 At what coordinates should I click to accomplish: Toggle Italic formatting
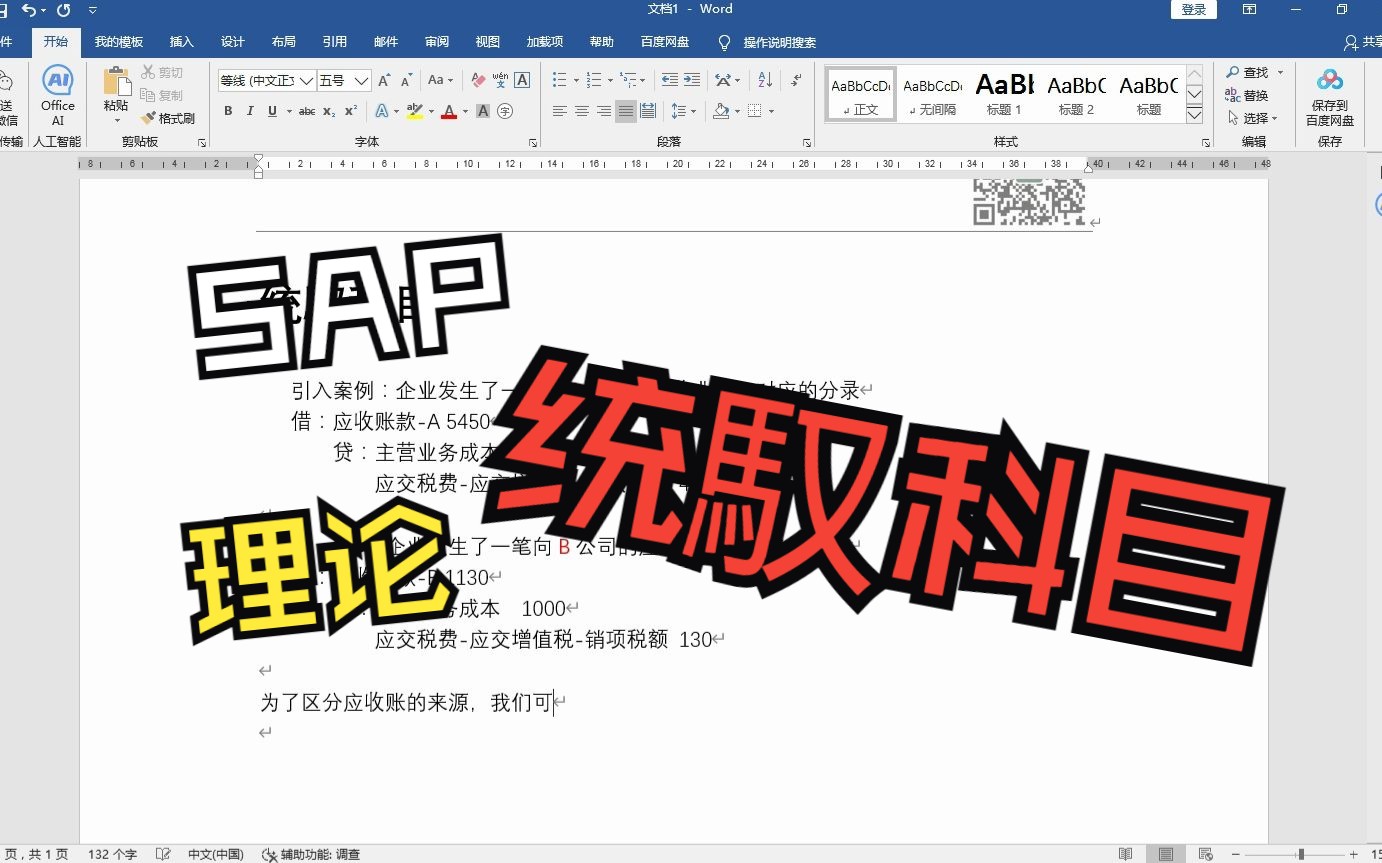[x=250, y=111]
